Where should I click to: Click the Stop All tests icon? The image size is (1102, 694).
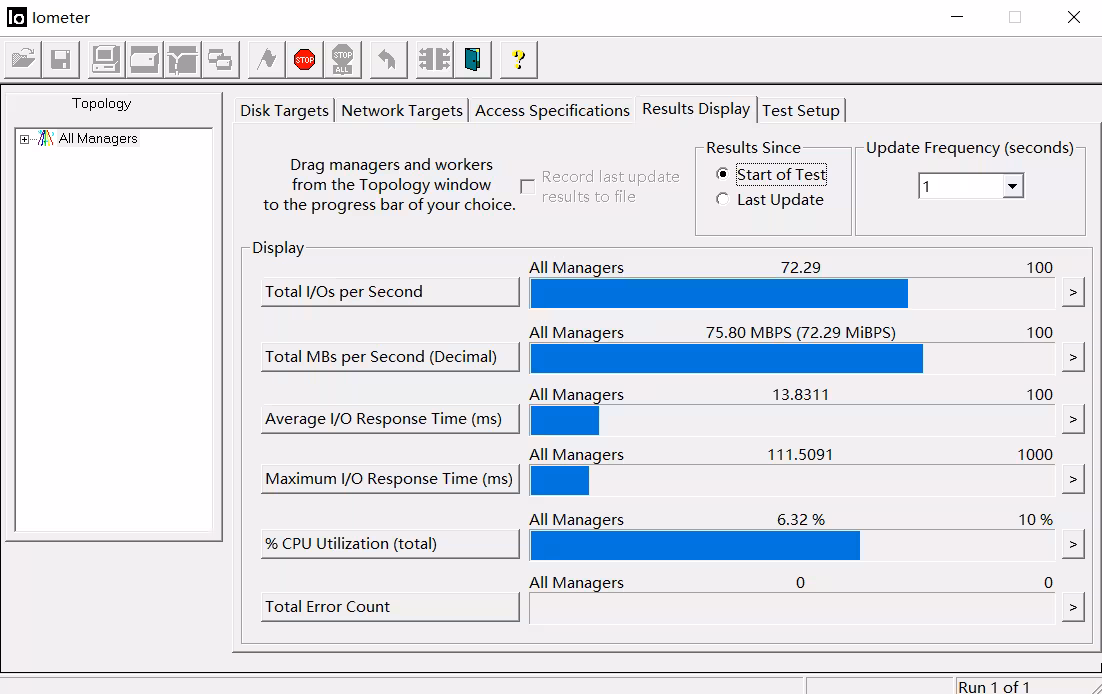[342, 59]
